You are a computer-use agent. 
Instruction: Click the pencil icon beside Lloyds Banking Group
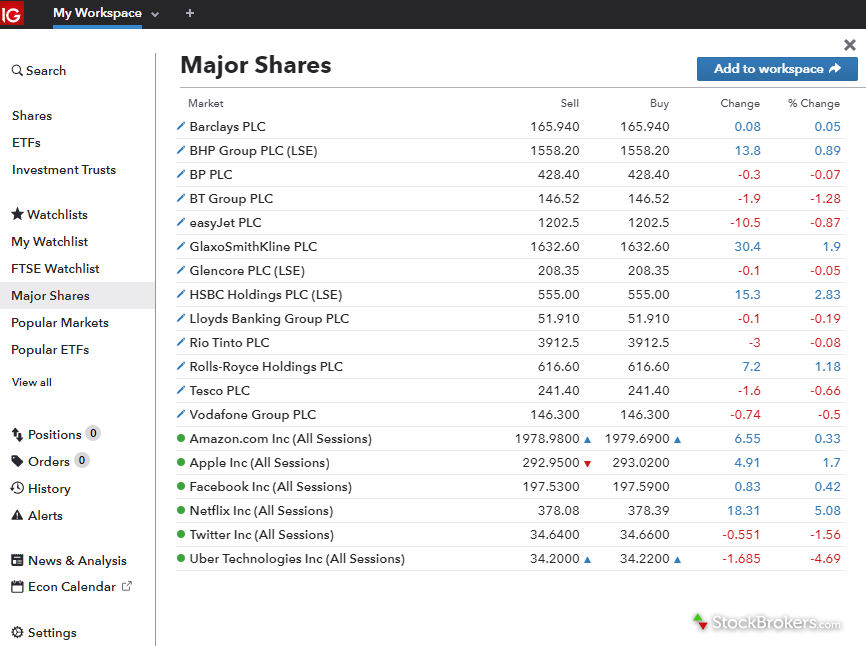pyautogui.click(x=181, y=318)
